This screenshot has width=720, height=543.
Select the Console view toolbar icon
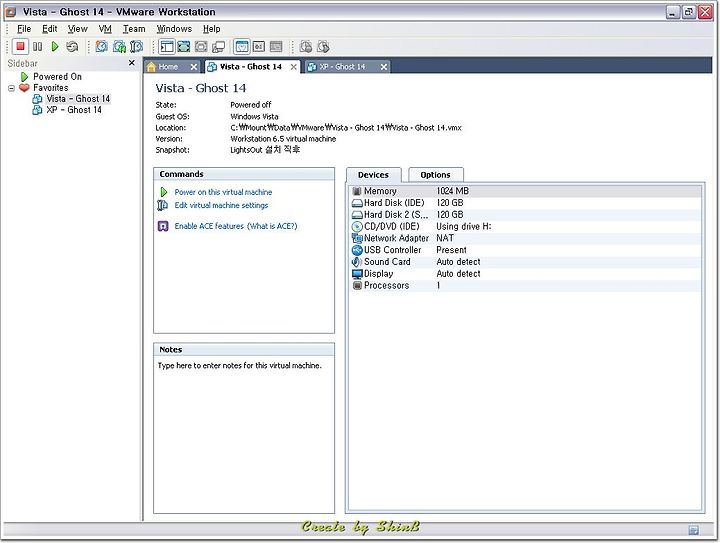259,47
